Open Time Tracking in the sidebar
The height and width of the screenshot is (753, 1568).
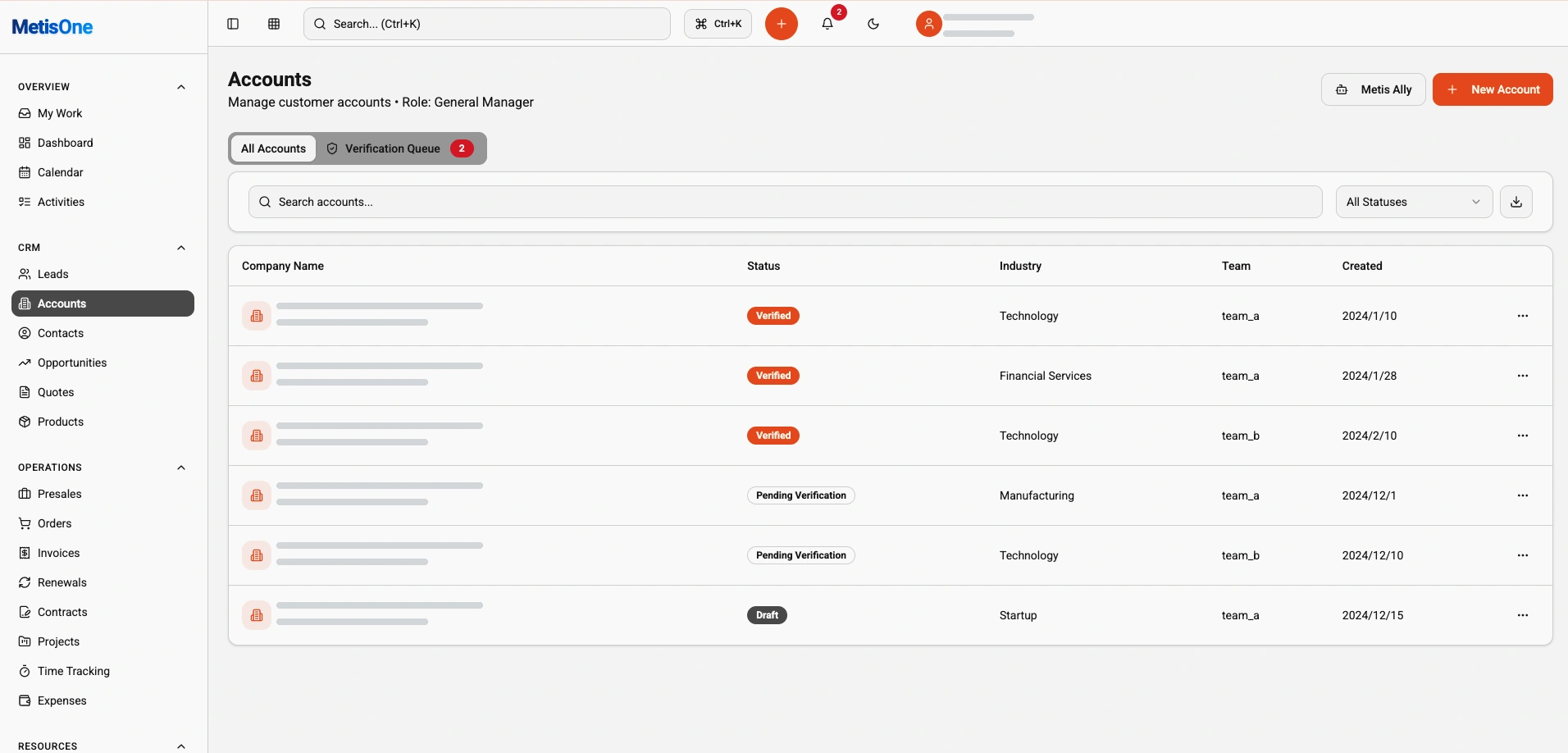point(103,671)
